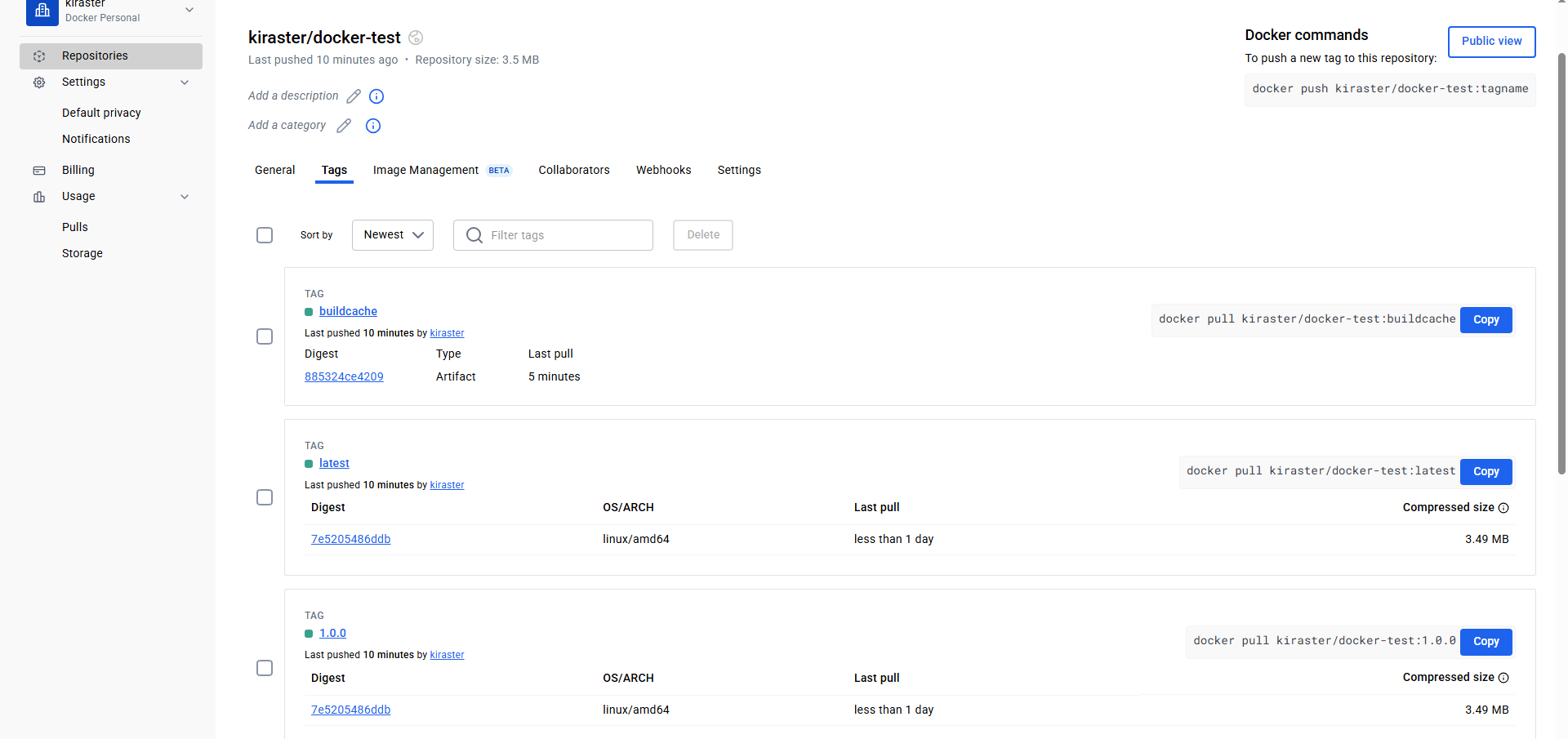The width and height of the screenshot is (1568, 739).
Task: Collapse the Usage sidebar section
Action: tap(185, 197)
